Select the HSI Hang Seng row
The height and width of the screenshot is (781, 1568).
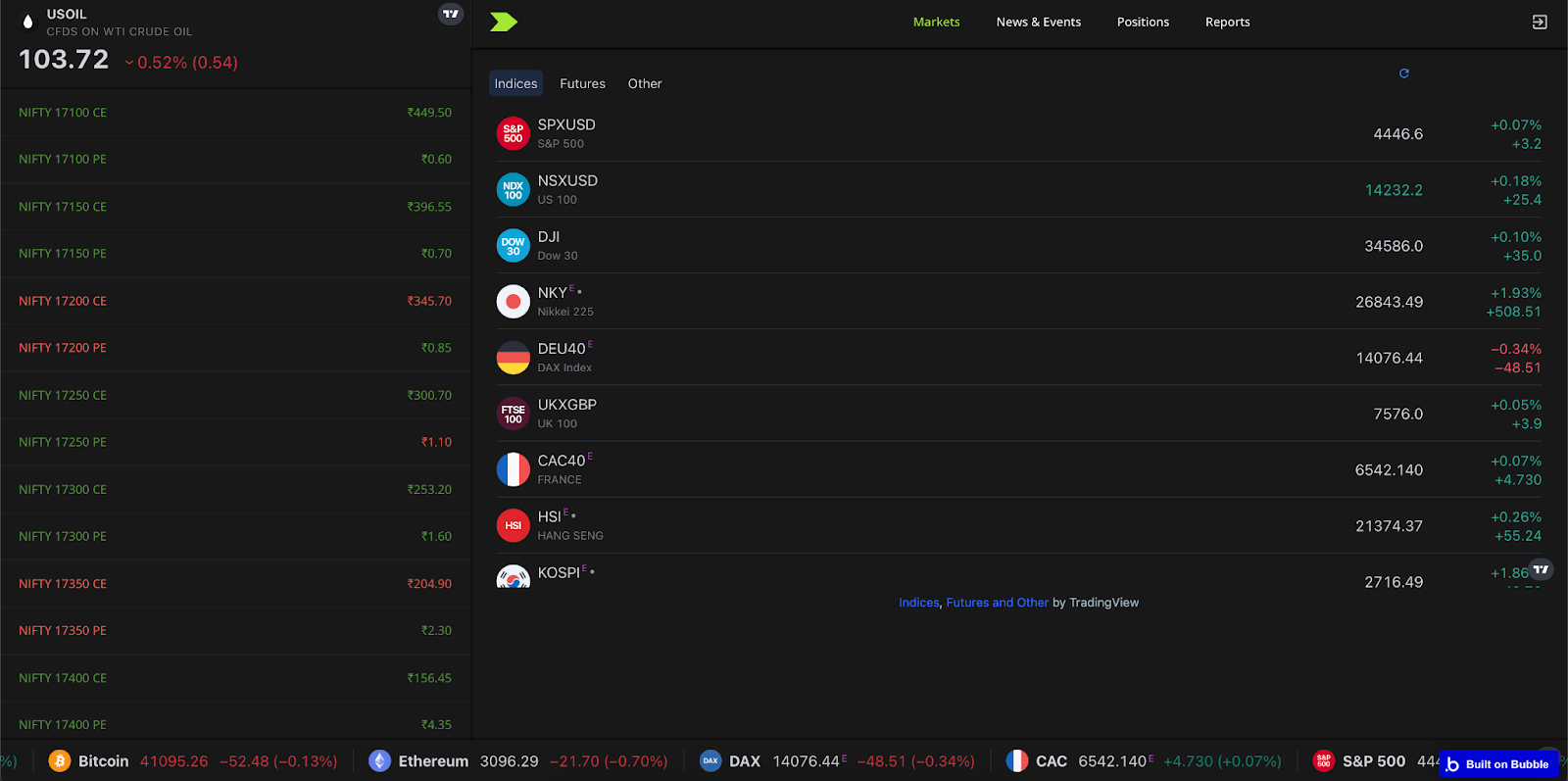point(1018,525)
